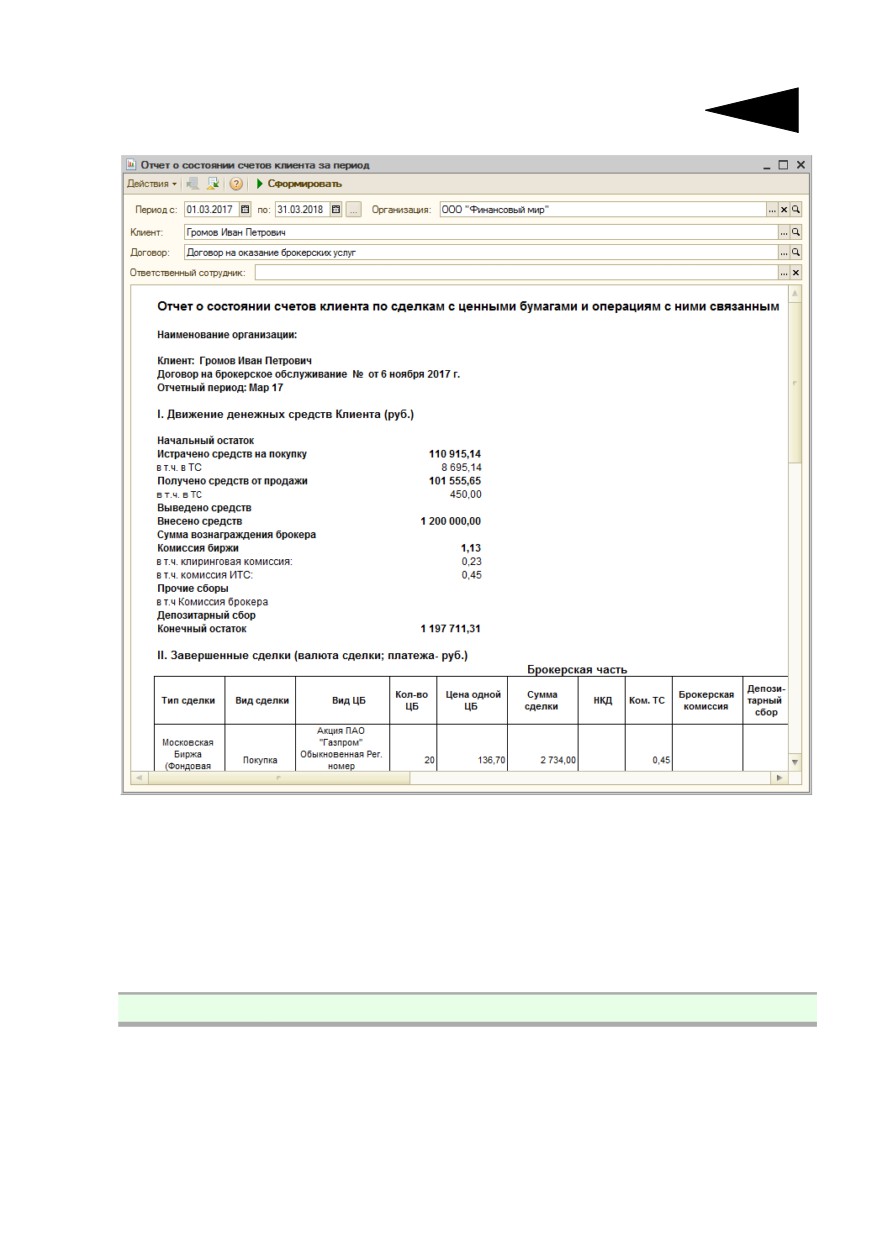The height and width of the screenshot is (1239, 875).
Task: Open selection list for Клиент field
Action: point(784,231)
